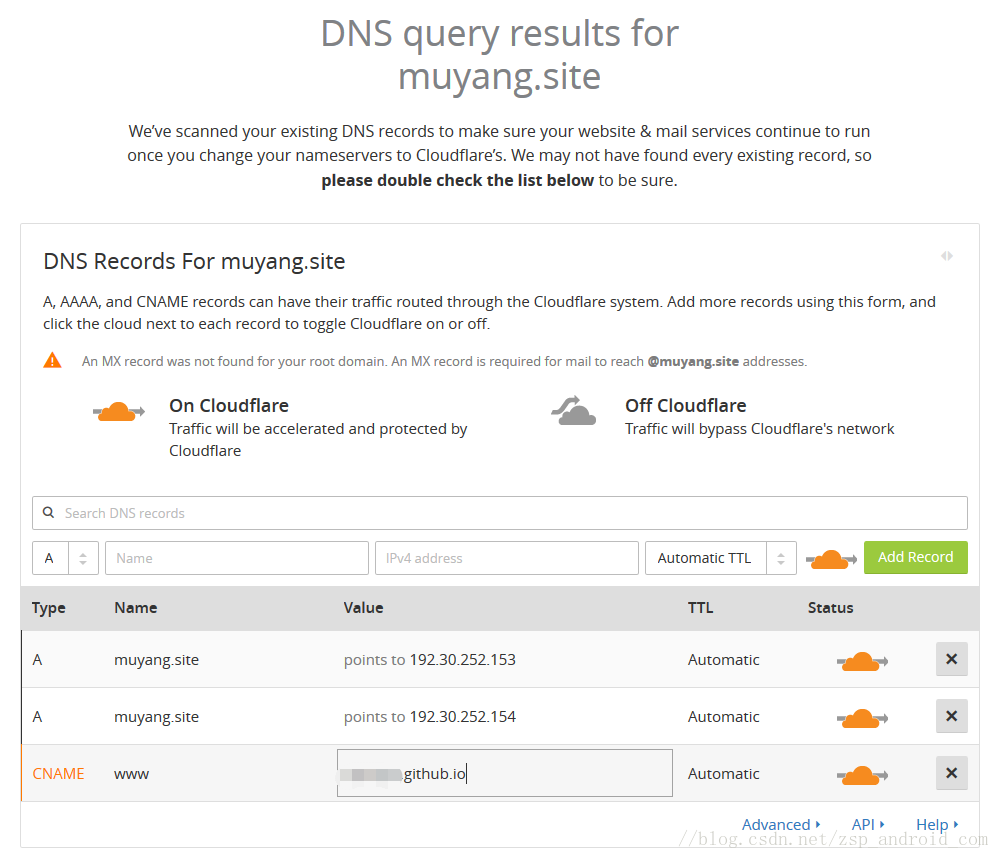Viewport: 1000px width, 859px height.
Task: Click the orange On Cloudflare cloud icon
Action: coord(119,412)
